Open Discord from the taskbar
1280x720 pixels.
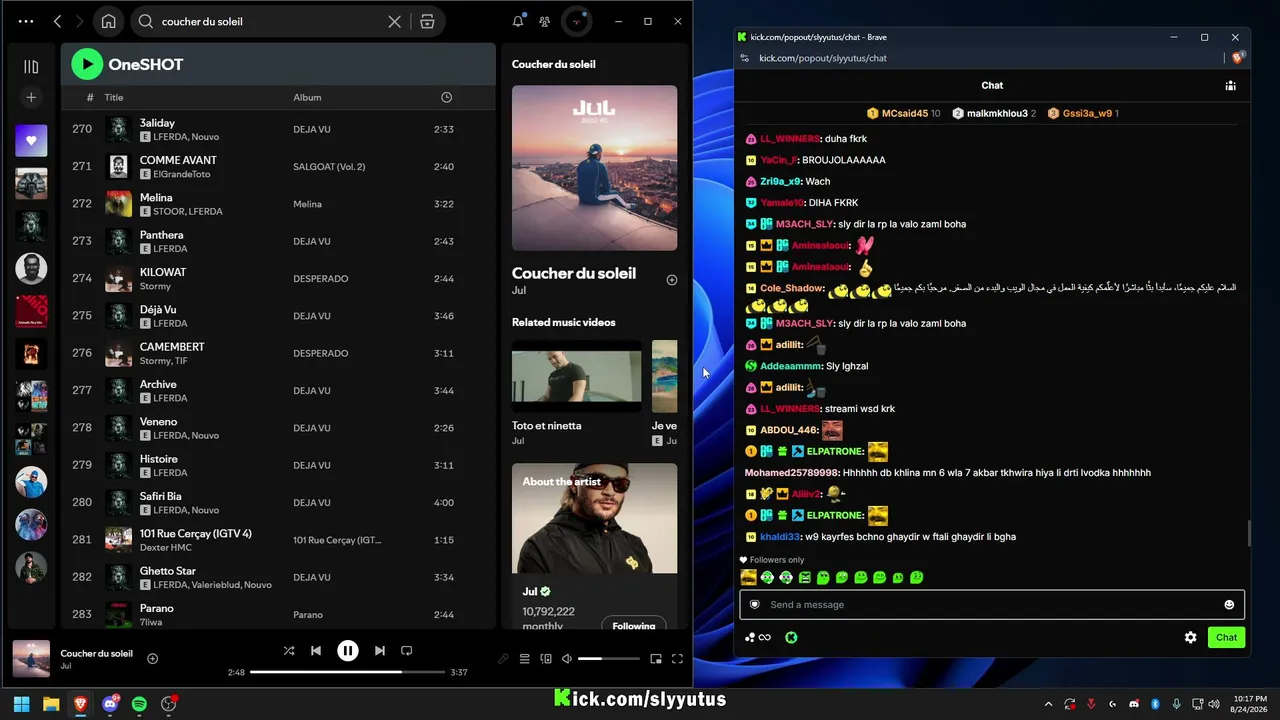(110, 704)
